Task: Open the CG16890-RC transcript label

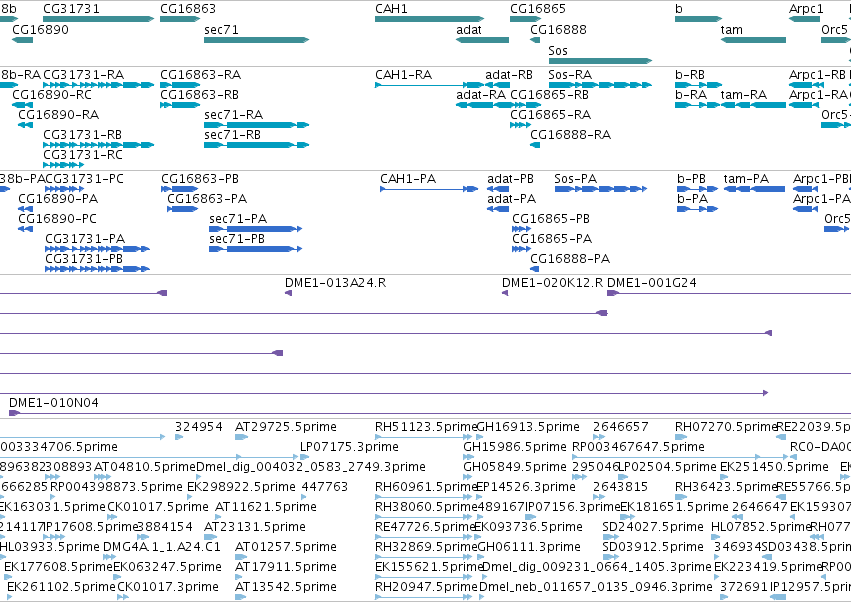Action: point(52,94)
